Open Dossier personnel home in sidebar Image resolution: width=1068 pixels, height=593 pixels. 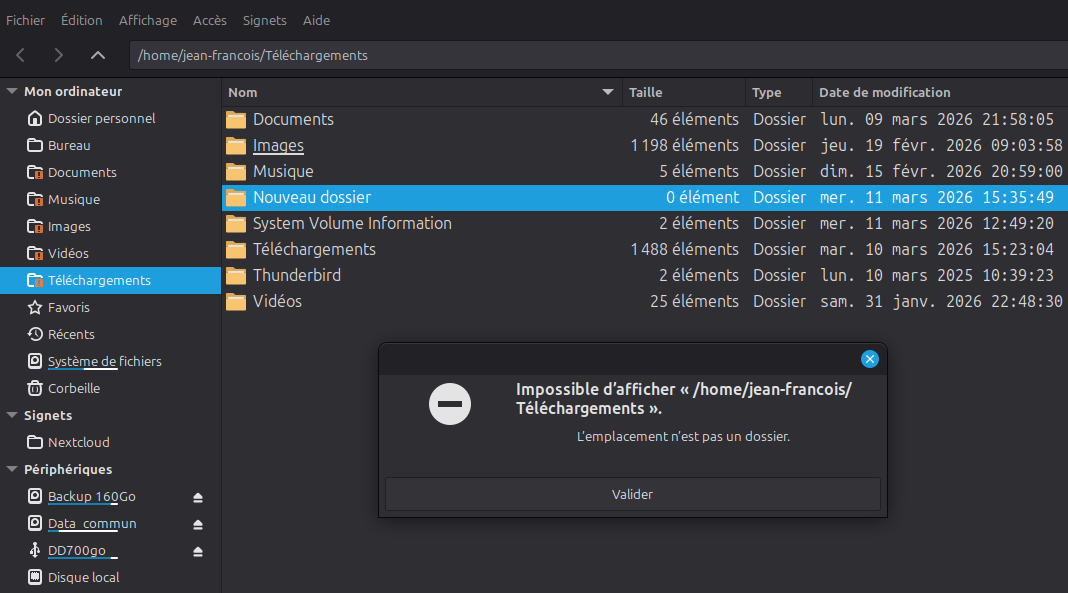101,118
